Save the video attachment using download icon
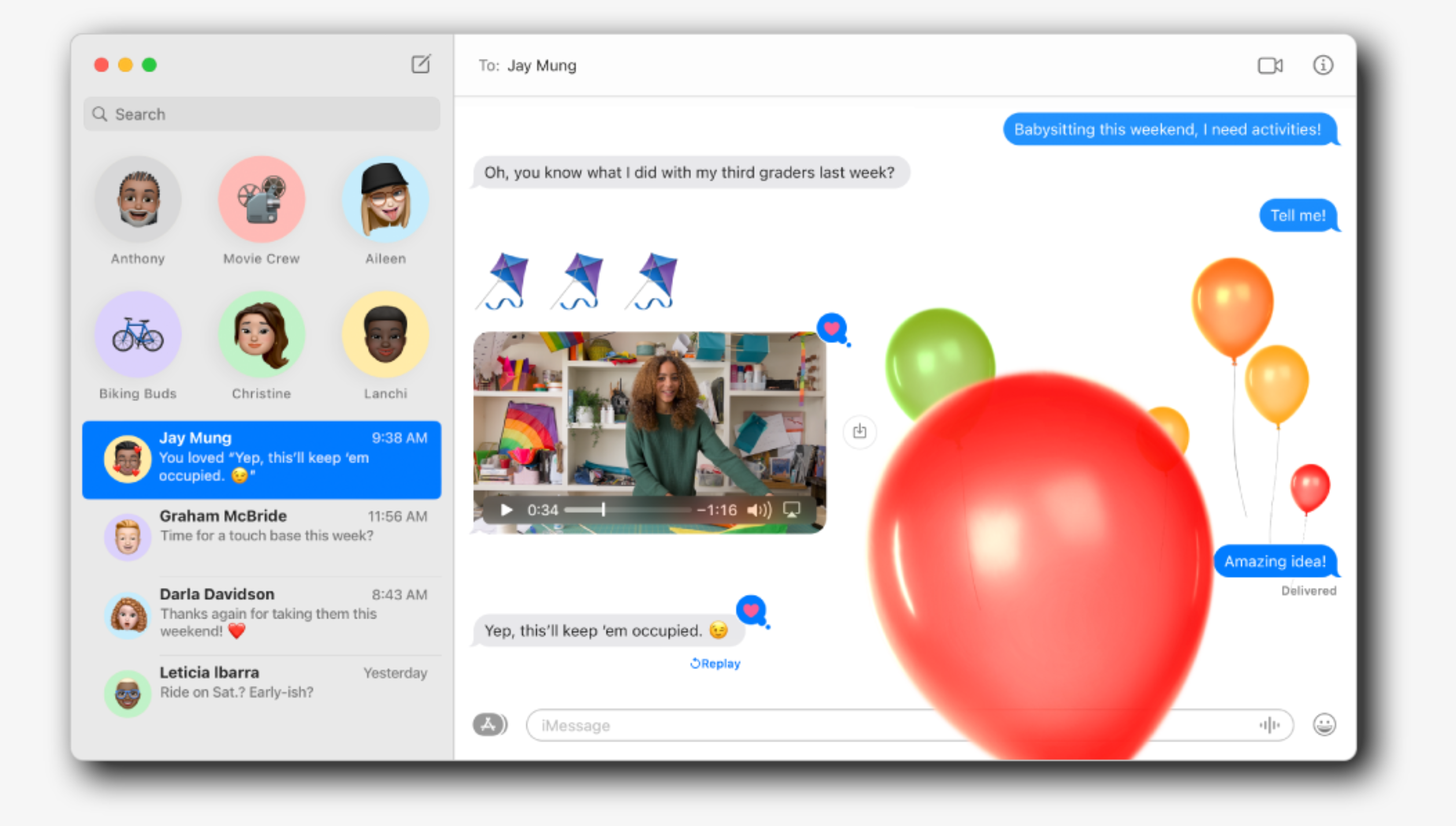This screenshot has height=826, width=1456. point(859,431)
